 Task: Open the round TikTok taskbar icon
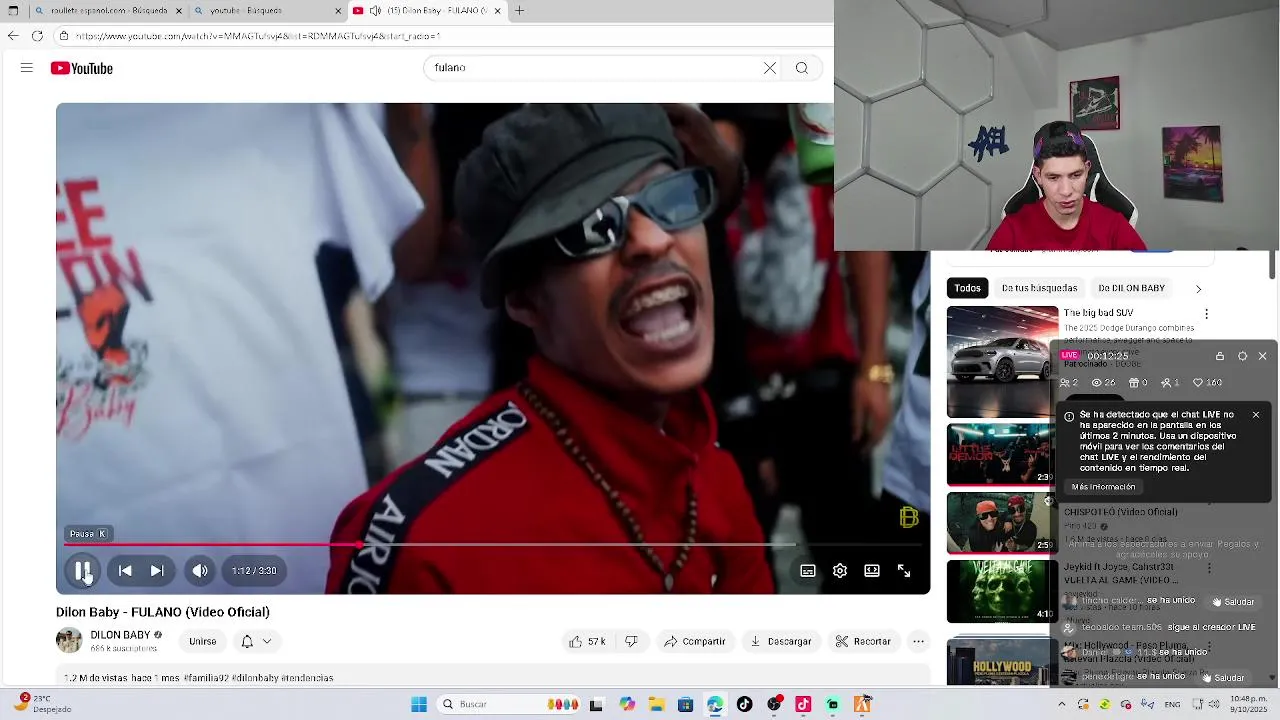tap(744, 704)
